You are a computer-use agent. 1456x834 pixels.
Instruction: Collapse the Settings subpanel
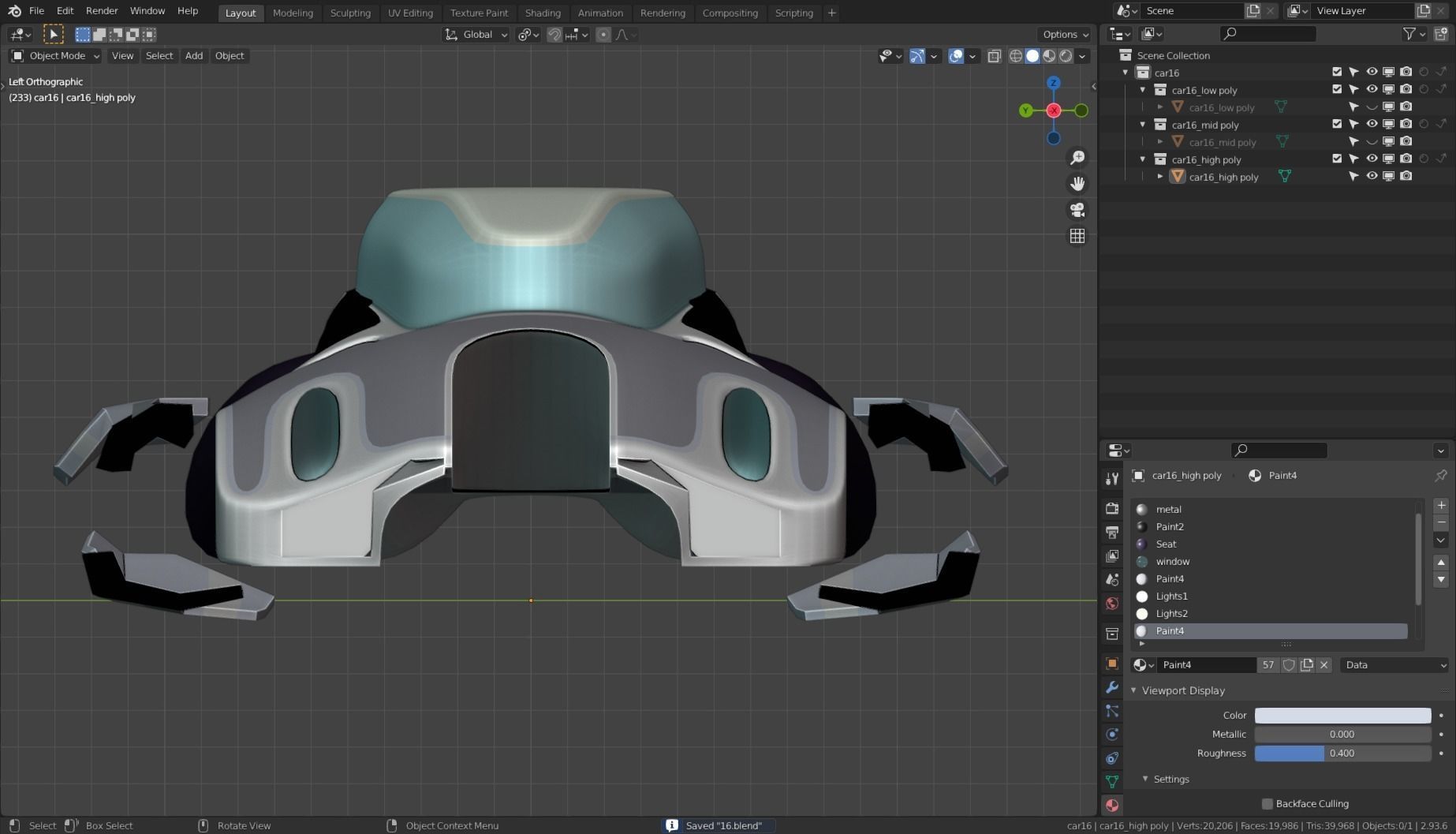1145,780
